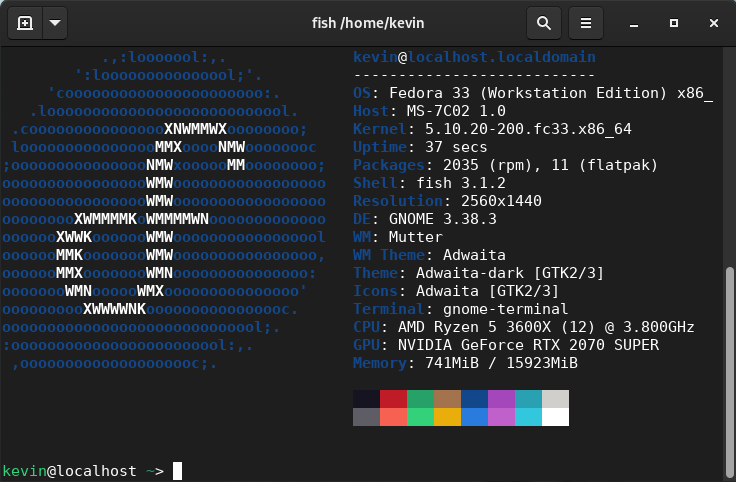Close the terminal window
The width and height of the screenshot is (736, 482).
click(x=713, y=23)
